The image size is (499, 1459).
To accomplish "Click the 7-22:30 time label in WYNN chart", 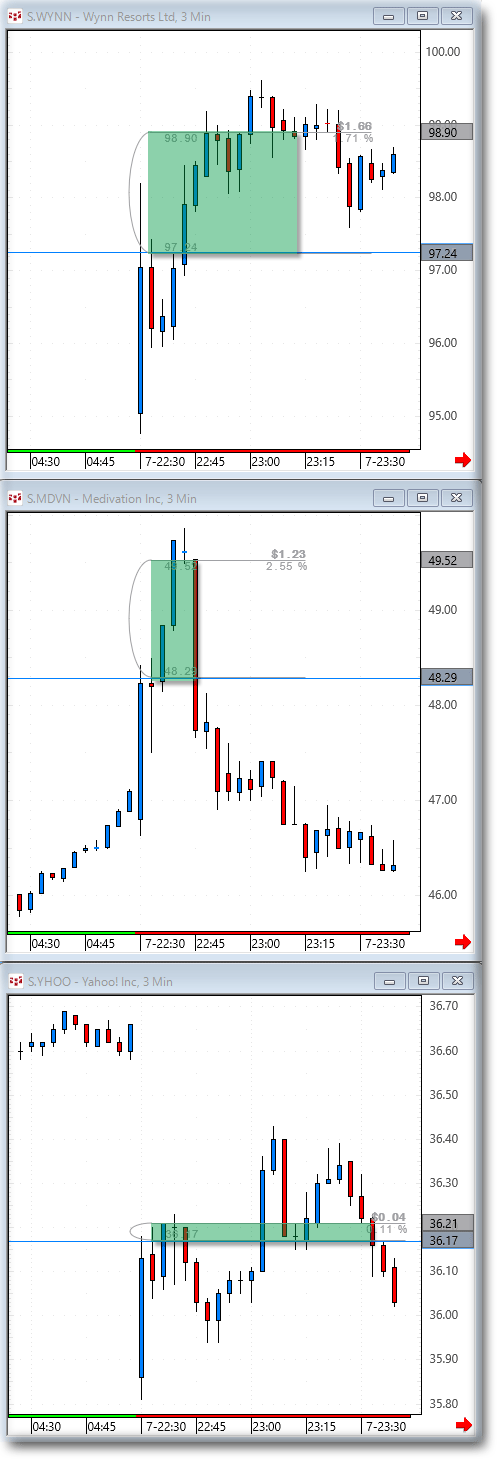I will pos(165,461).
